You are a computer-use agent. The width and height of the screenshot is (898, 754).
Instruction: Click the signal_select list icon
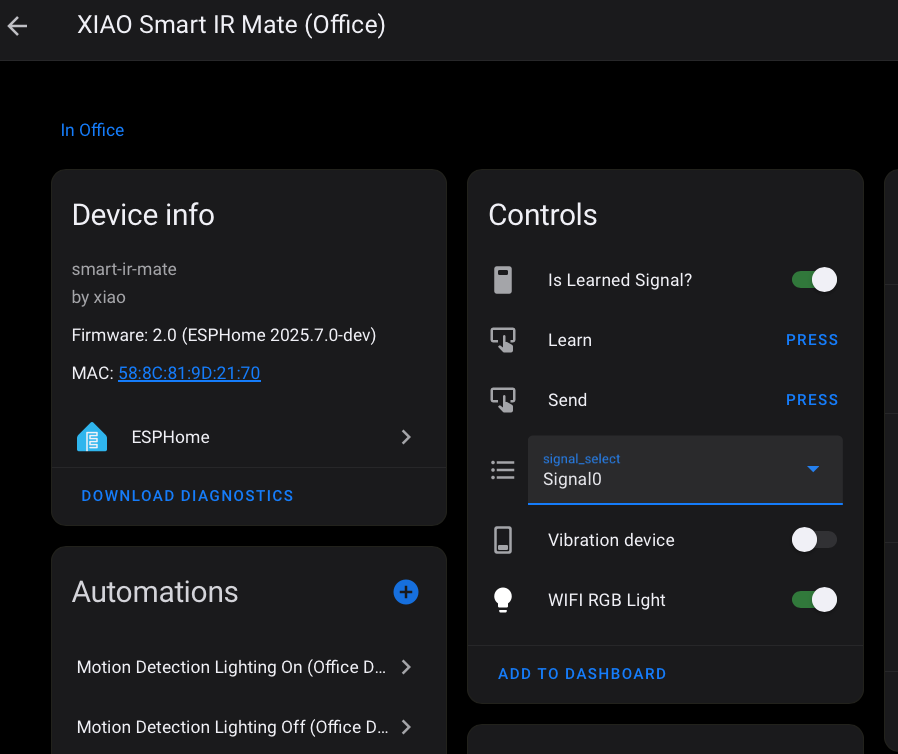click(x=503, y=470)
